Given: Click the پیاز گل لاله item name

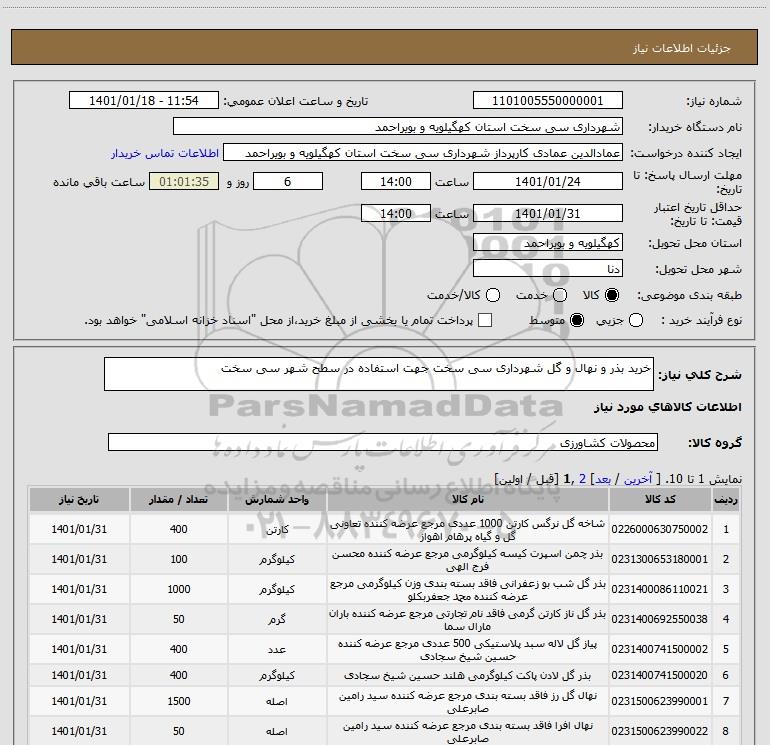Looking at the screenshot, I should pos(468,650).
